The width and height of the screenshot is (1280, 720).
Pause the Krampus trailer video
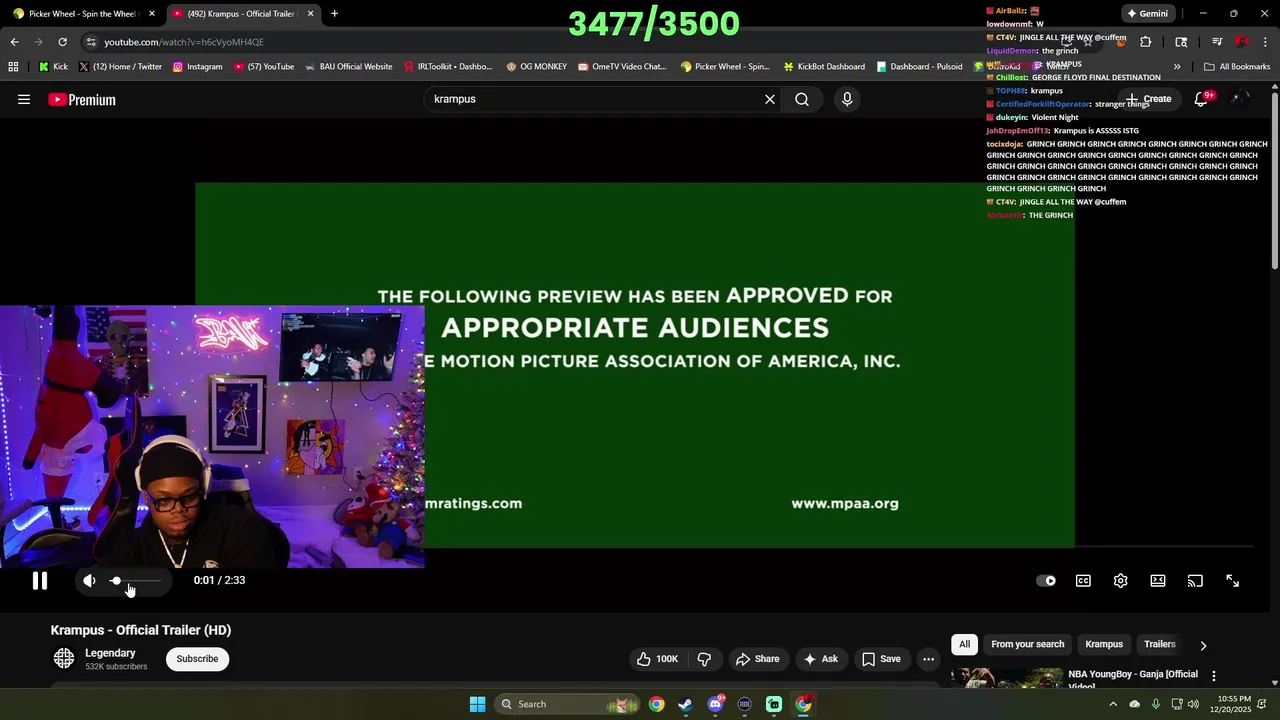point(40,581)
